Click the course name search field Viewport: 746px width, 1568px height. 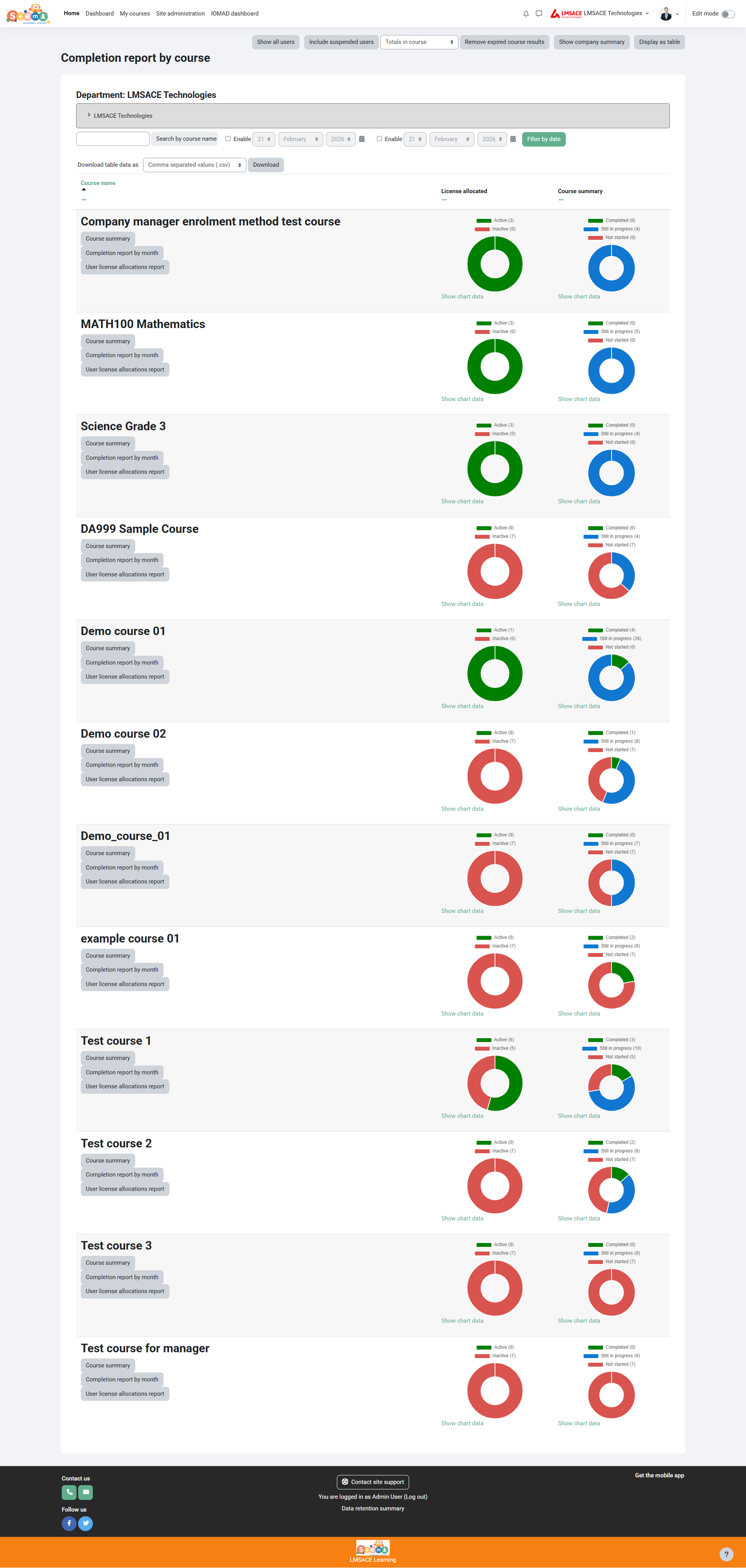(x=113, y=140)
